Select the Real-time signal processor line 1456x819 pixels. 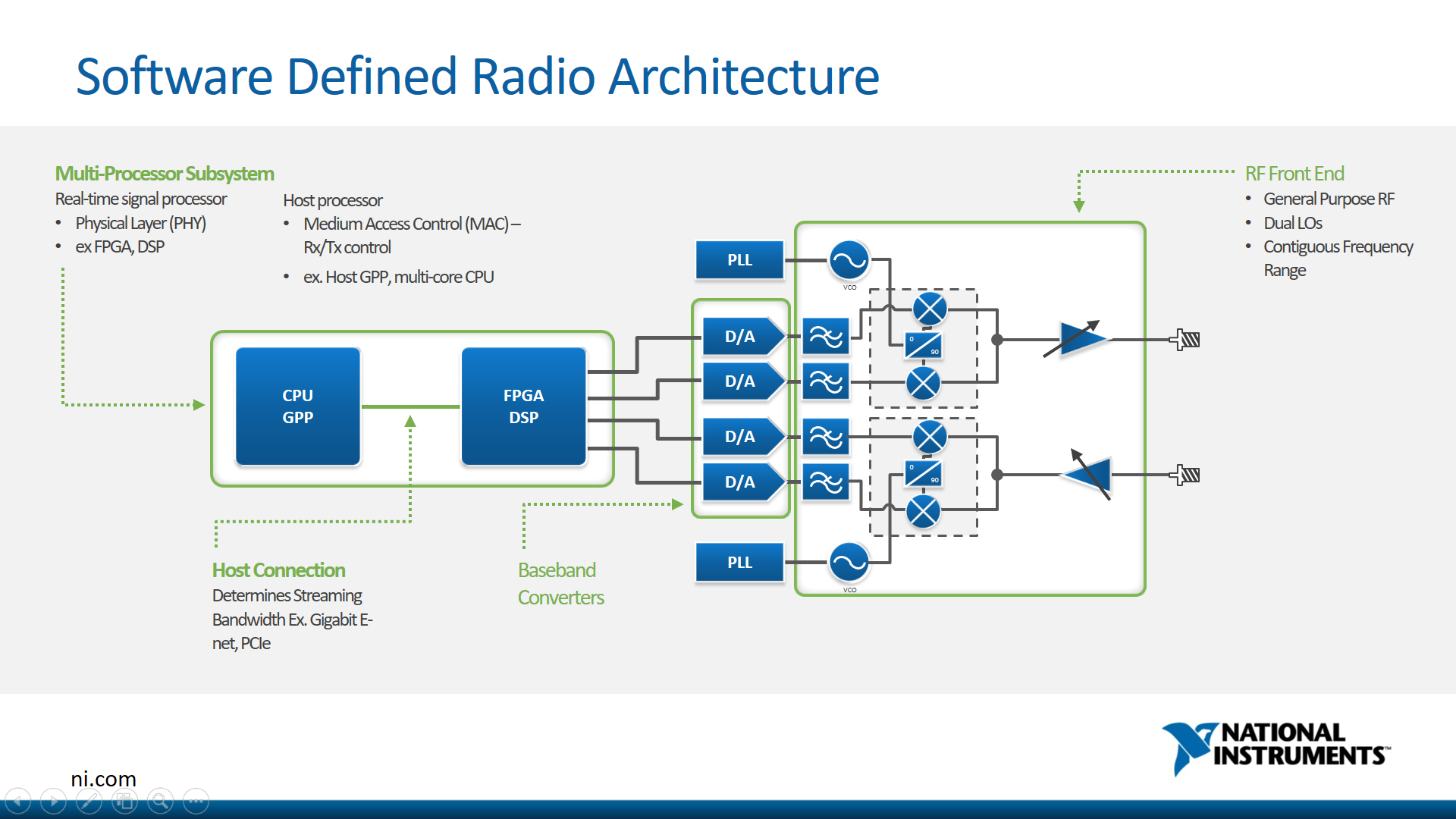[x=141, y=199]
